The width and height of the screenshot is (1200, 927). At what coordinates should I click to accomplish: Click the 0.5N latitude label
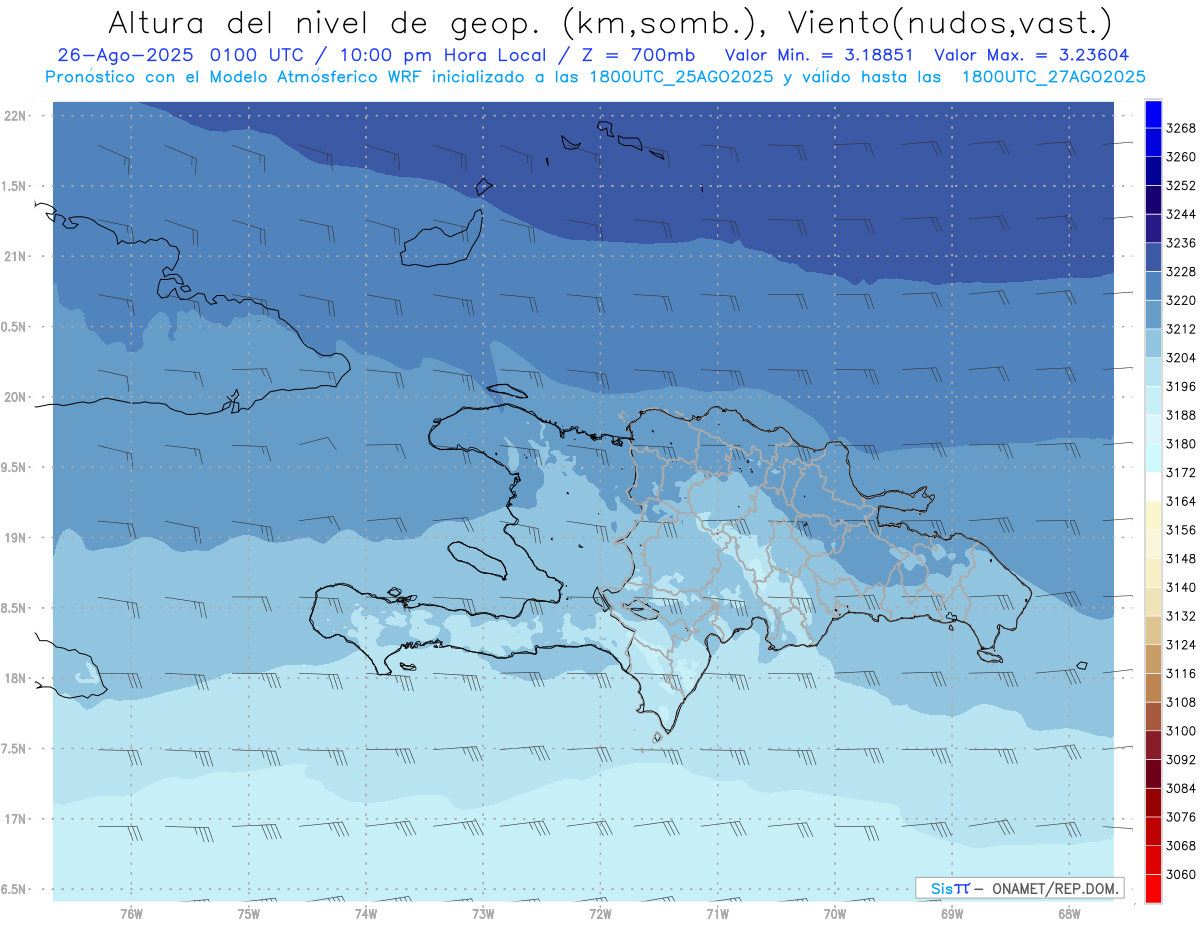[x=15, y=327]
